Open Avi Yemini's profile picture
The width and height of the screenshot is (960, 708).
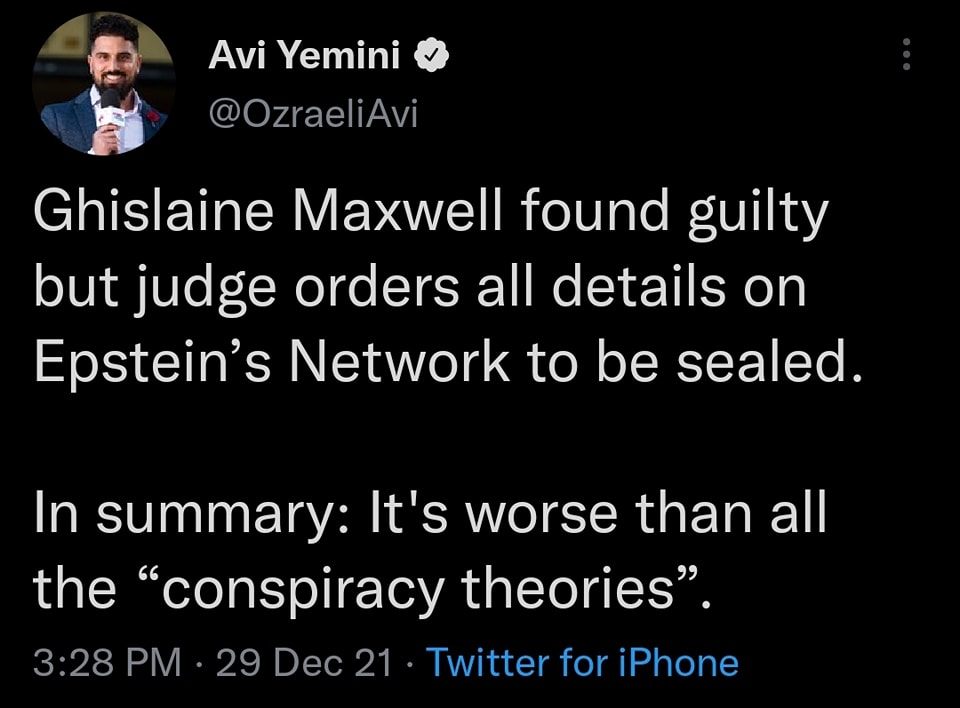(x=104, y=84)
